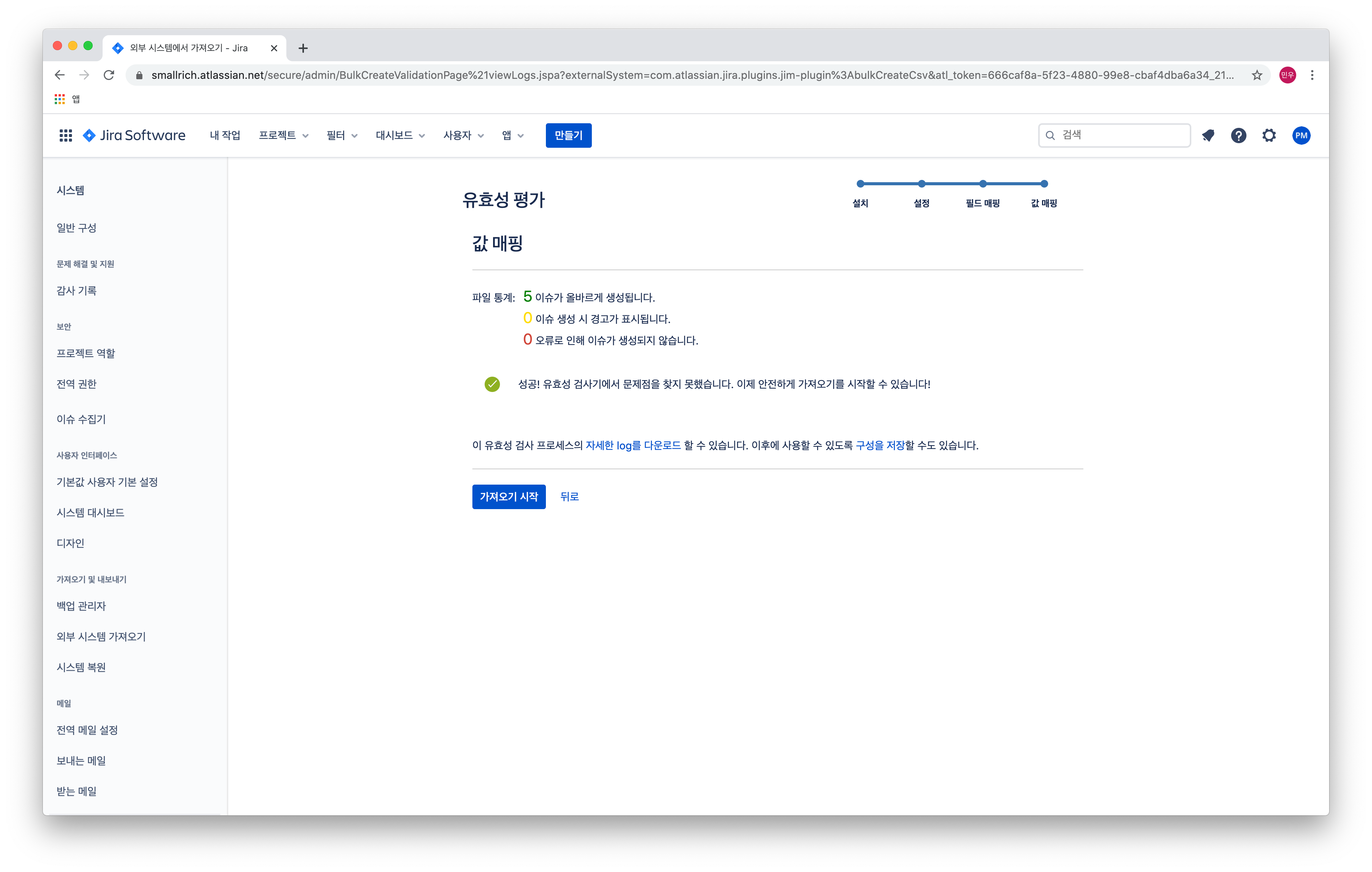Click the 자세한 log를 다운로드 link

pyautogui.click(x=633, y=446)
